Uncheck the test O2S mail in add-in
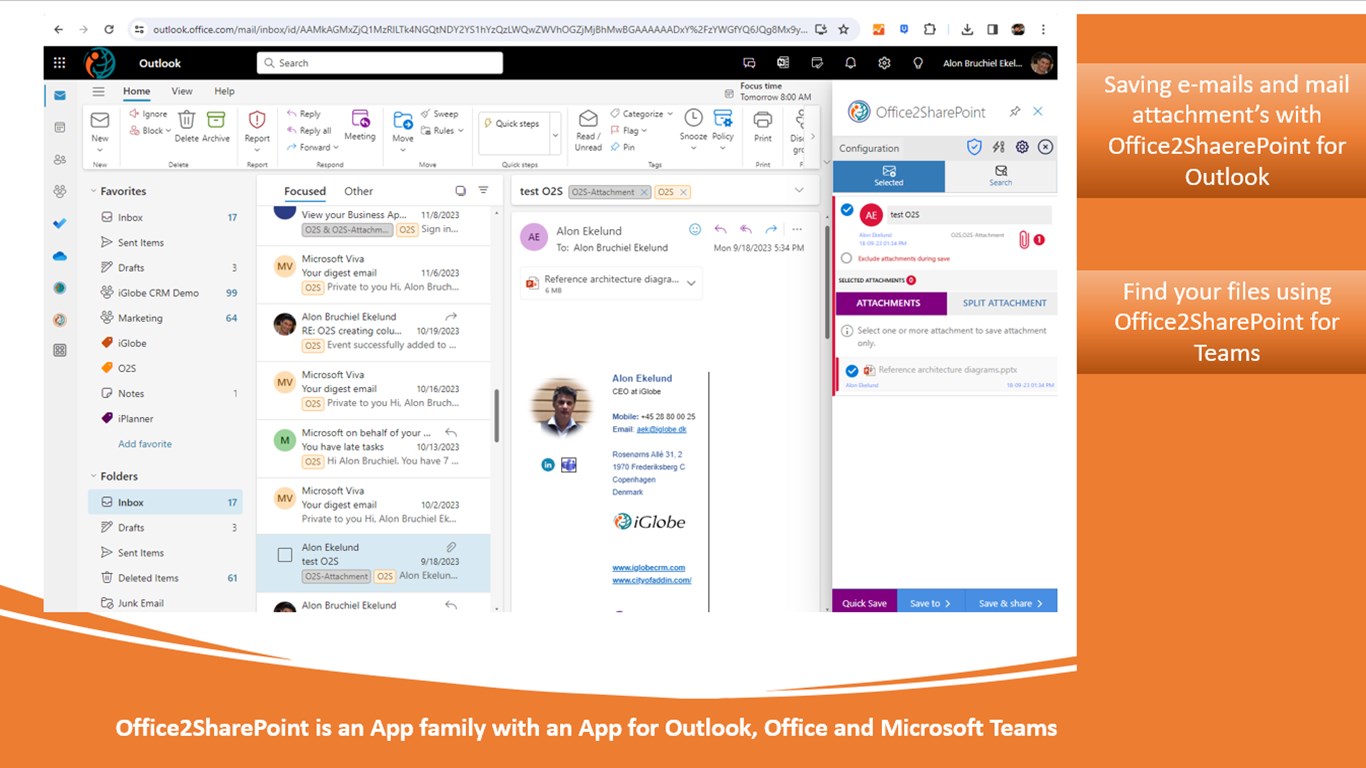The image size is (1366, 768). pyautogui.click(x=847, y=210)
